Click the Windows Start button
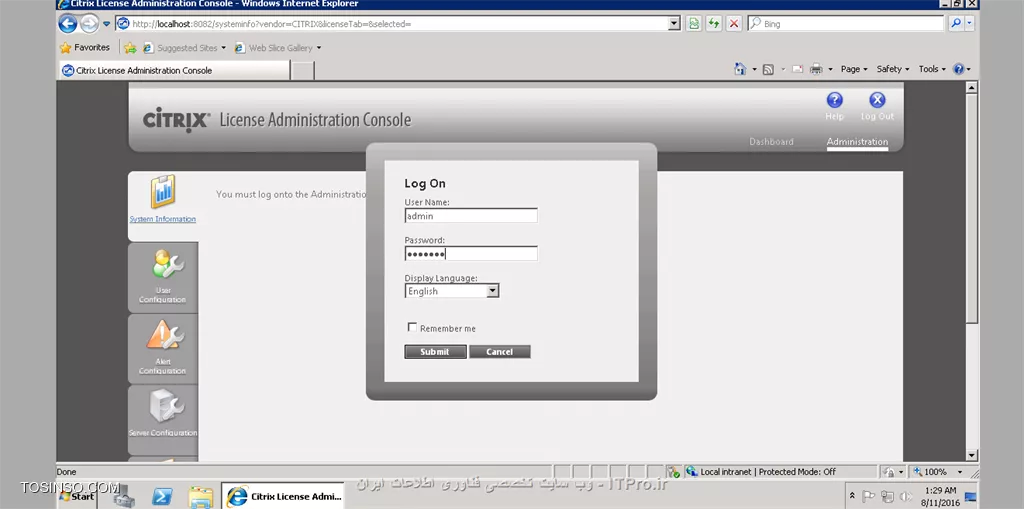The width and height of the screenshot is (1024, 509). coord(77,497)
